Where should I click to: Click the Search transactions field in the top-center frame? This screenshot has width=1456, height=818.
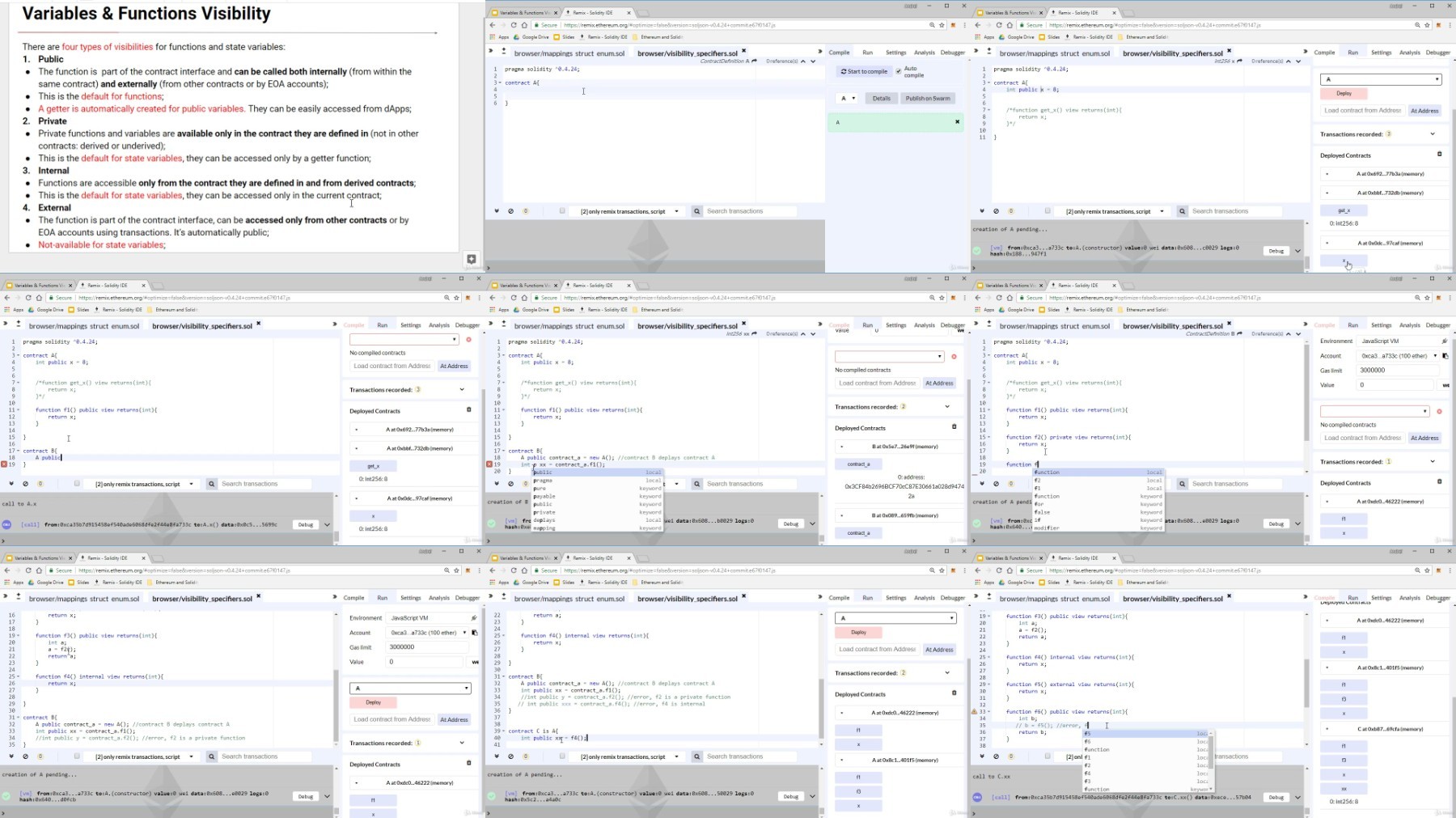pyautogui.click(x=750, y=211)
